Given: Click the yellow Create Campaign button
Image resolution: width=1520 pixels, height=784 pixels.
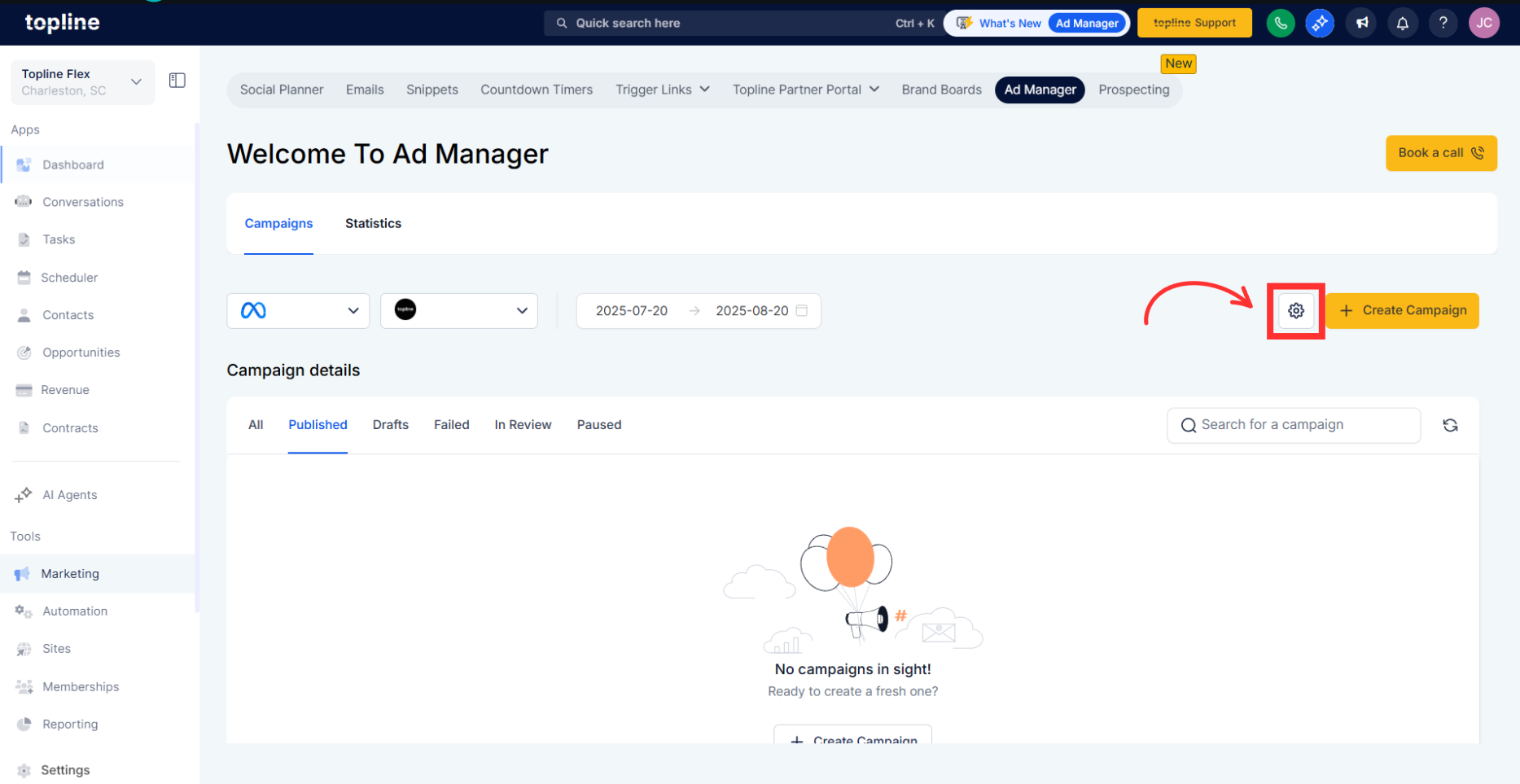Looking at the screenshot, I should (x=1403, y=310).
